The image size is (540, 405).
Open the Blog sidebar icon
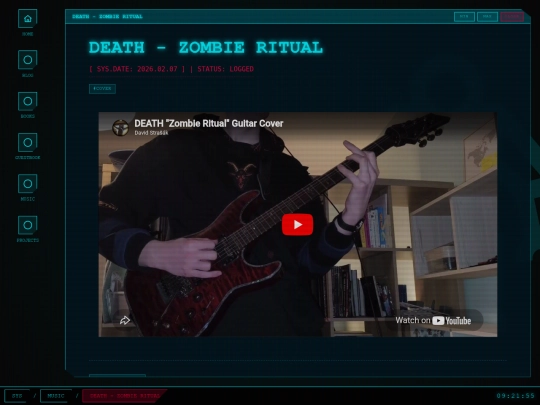click(x=28, y=60)
